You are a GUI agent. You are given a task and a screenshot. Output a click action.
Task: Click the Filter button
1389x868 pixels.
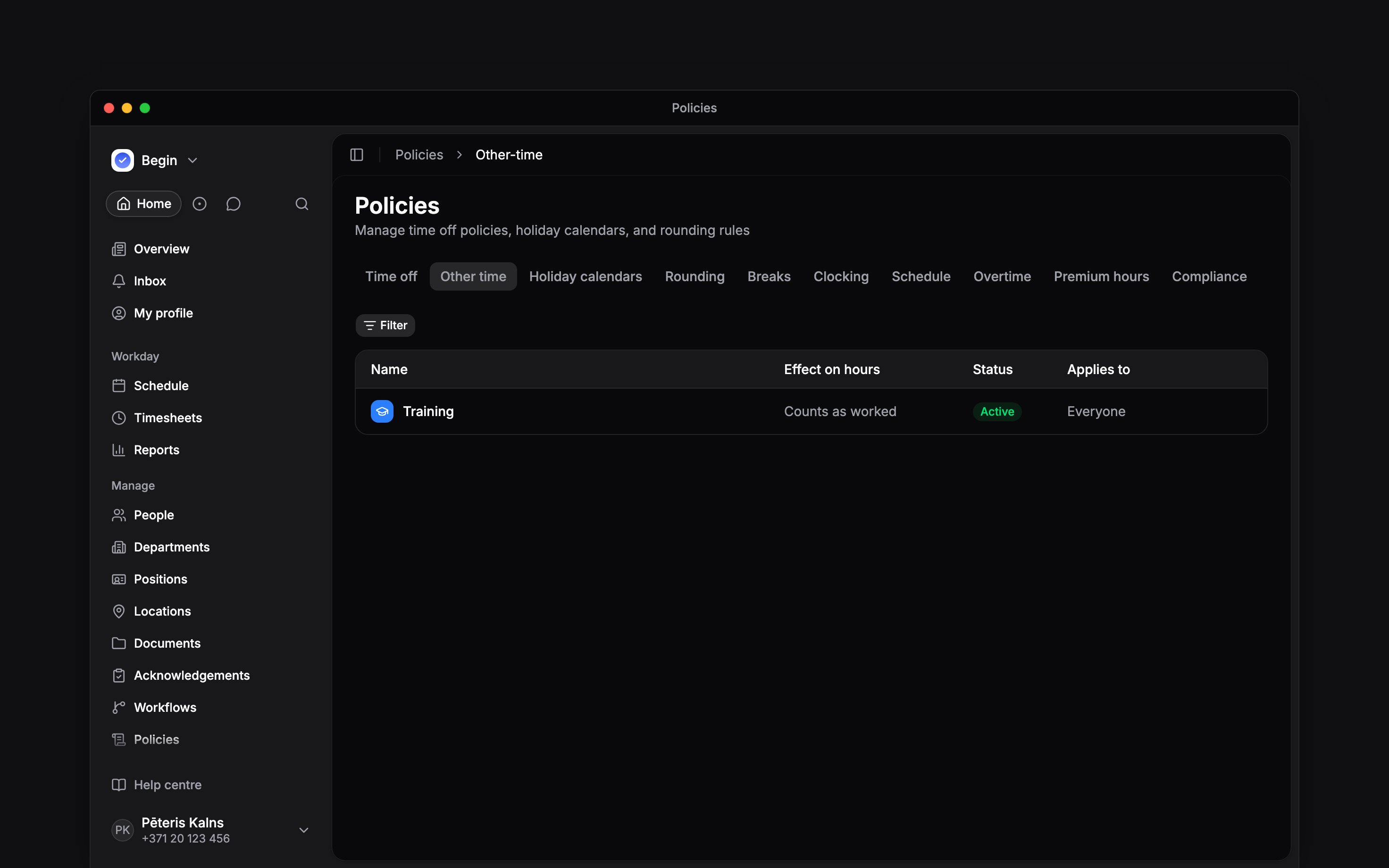[x=385, y=325]
